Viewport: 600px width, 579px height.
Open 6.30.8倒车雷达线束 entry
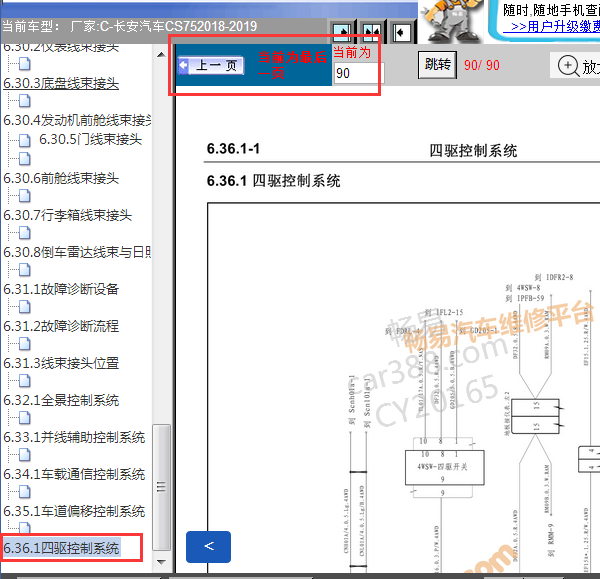click(77, 252)
